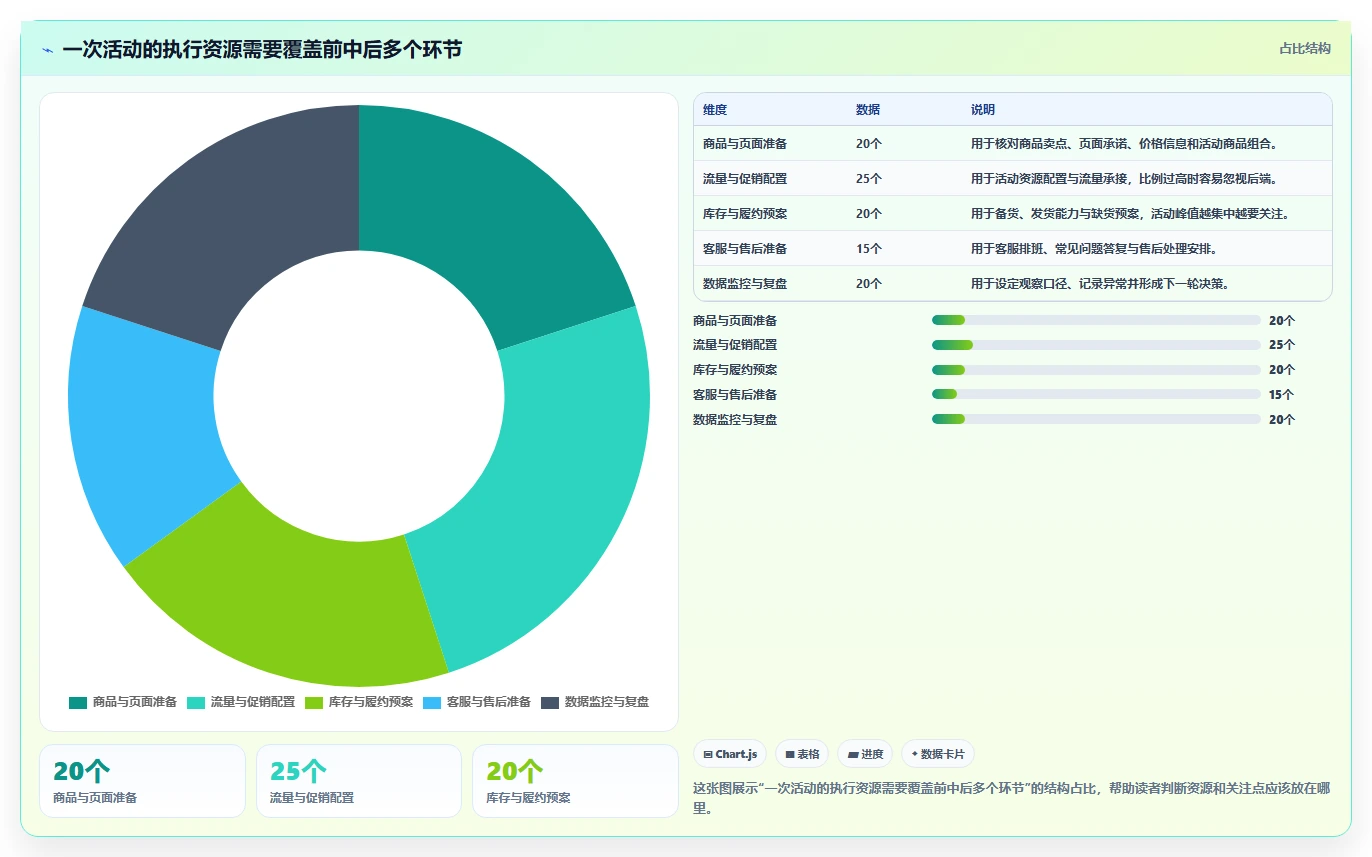Select the 流量与促销配置 table row cell
This screenshot has width=1372, height=857.
[745, 179]
